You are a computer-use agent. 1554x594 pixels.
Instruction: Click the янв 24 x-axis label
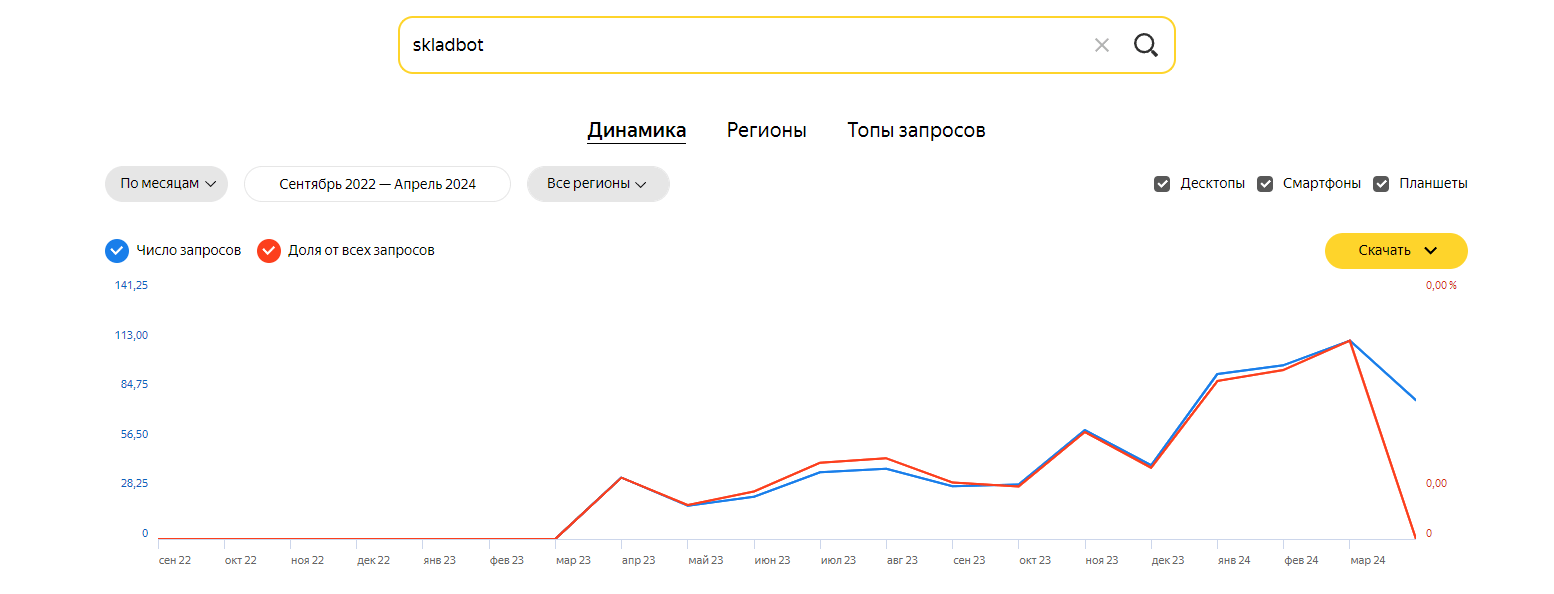point(1234,560)
